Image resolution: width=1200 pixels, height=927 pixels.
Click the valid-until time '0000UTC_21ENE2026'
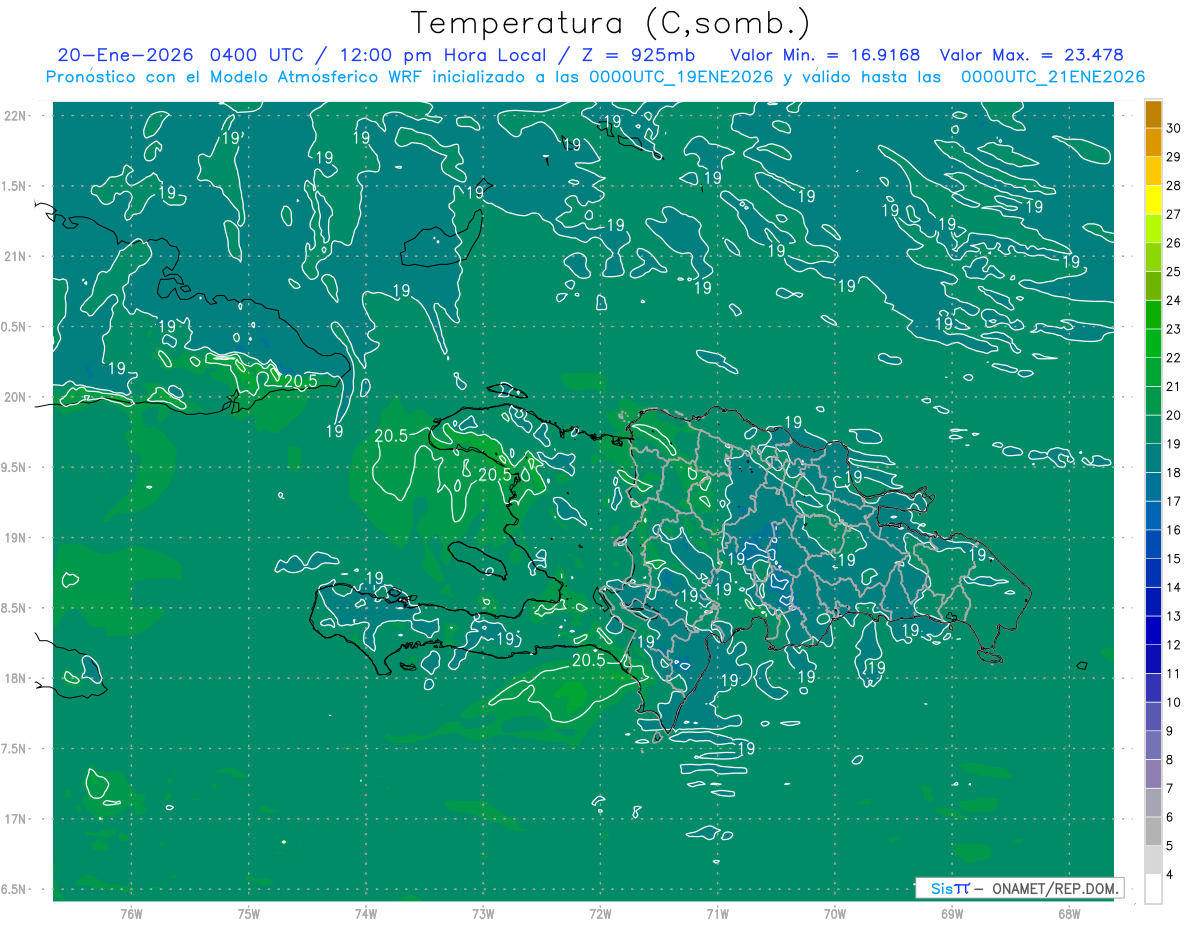1053,77
